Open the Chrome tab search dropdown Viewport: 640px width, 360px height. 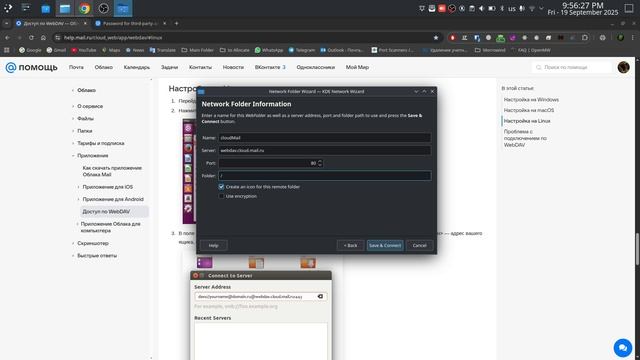pos(6,23)
